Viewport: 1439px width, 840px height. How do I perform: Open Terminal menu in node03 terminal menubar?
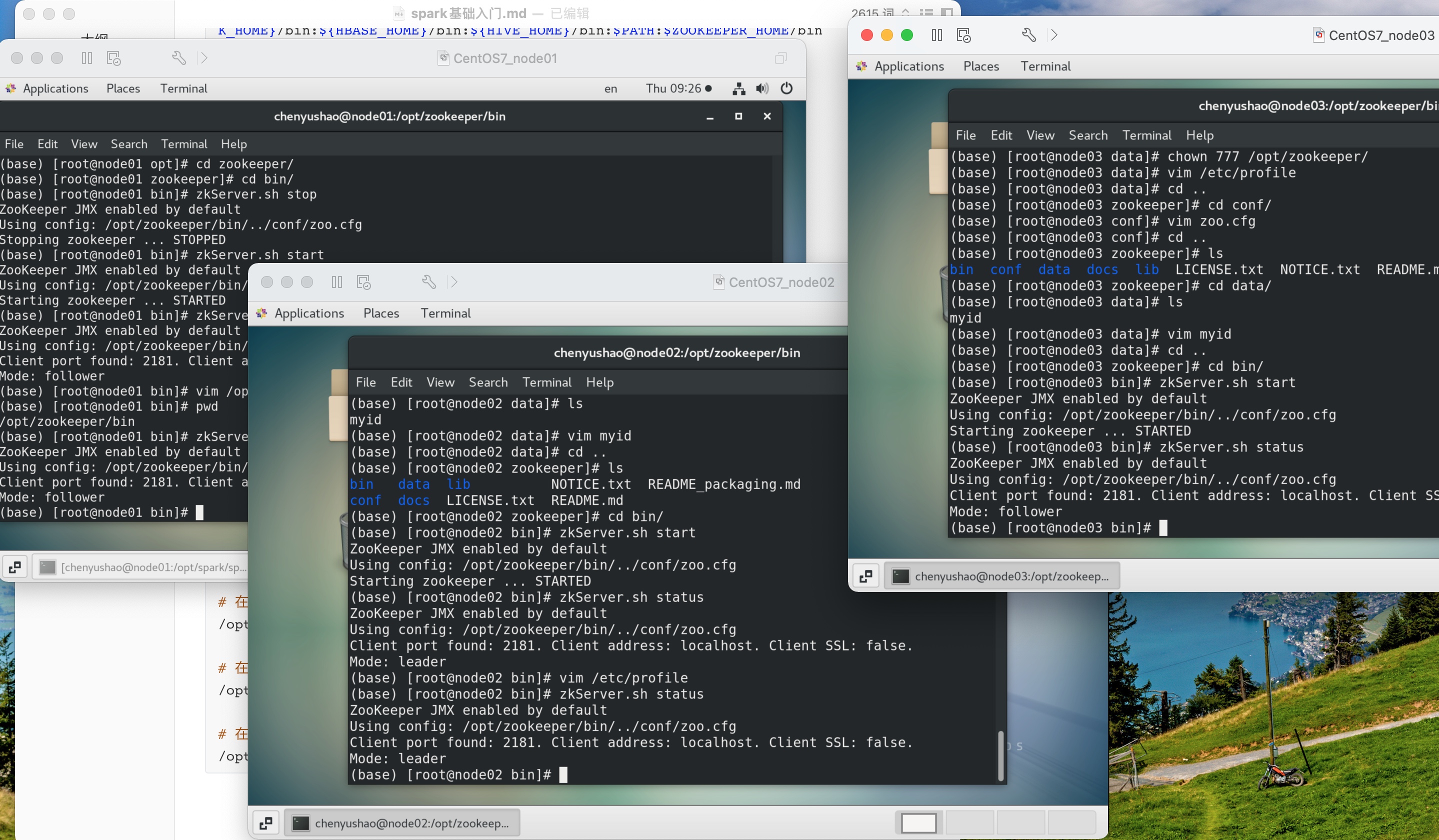click(1146, 135)
